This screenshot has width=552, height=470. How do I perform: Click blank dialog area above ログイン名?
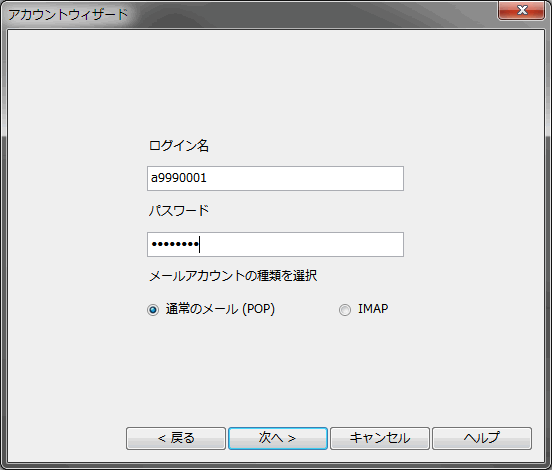[275, 84]
